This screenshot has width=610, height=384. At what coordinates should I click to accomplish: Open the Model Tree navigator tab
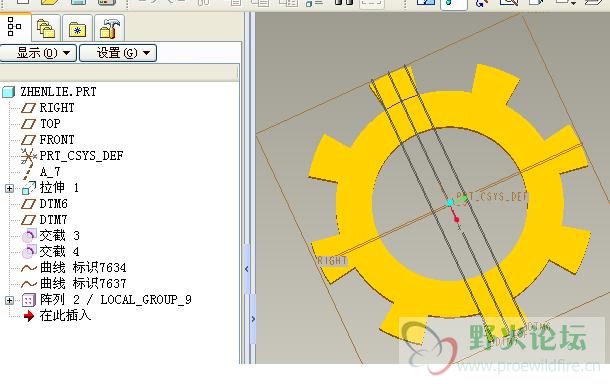click(15, 27)
